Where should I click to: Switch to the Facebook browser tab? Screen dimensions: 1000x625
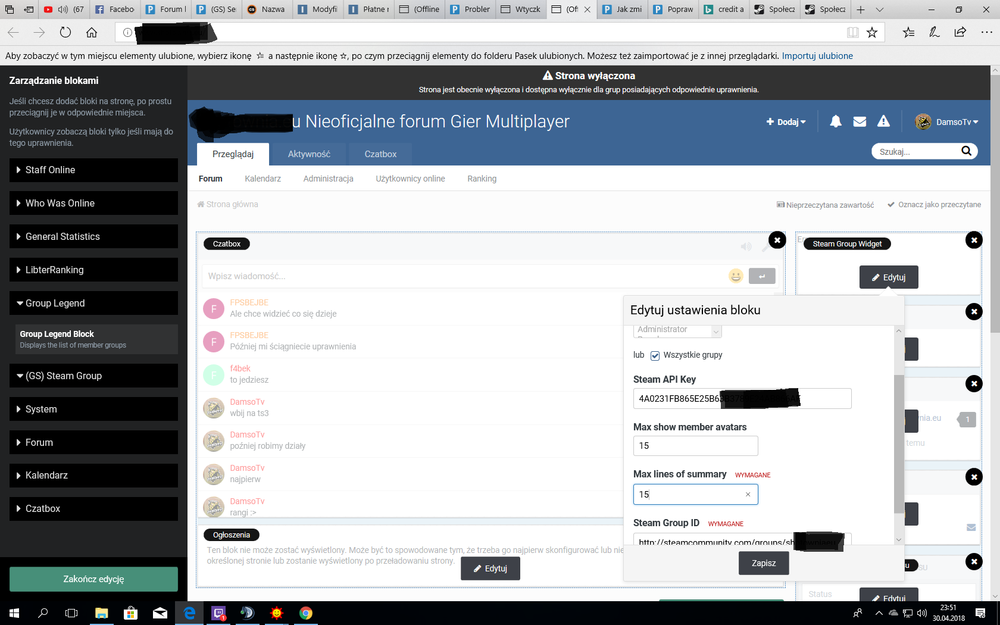pyautogui.click(x=115, y=9)
